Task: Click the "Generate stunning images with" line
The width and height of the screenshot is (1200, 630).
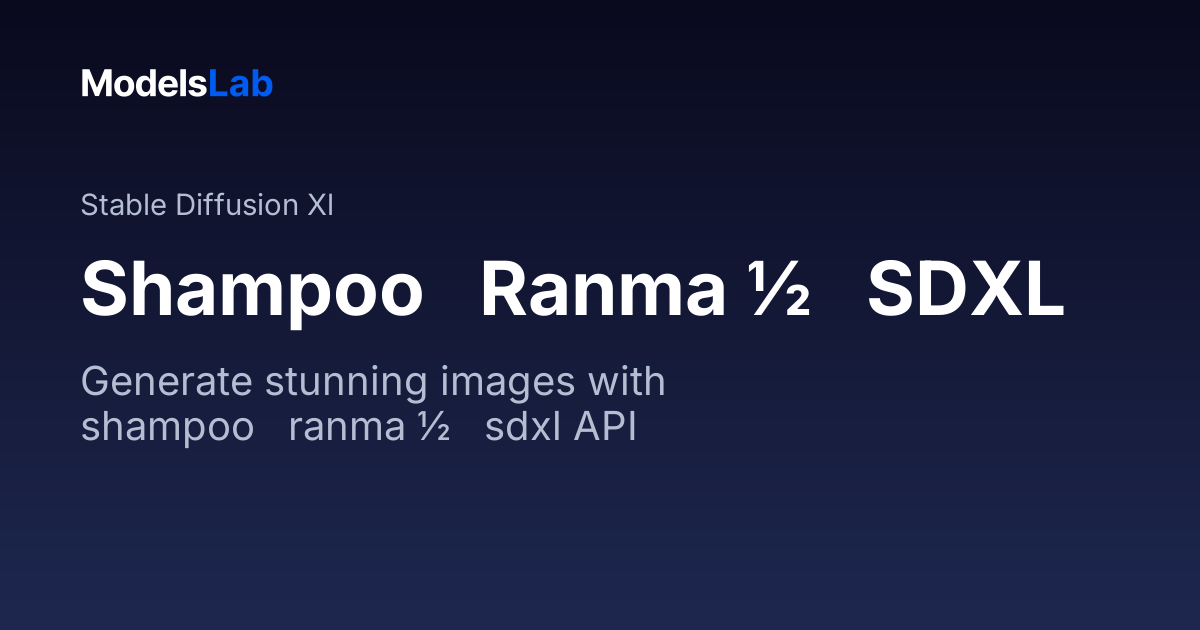Action: (373, 383)
